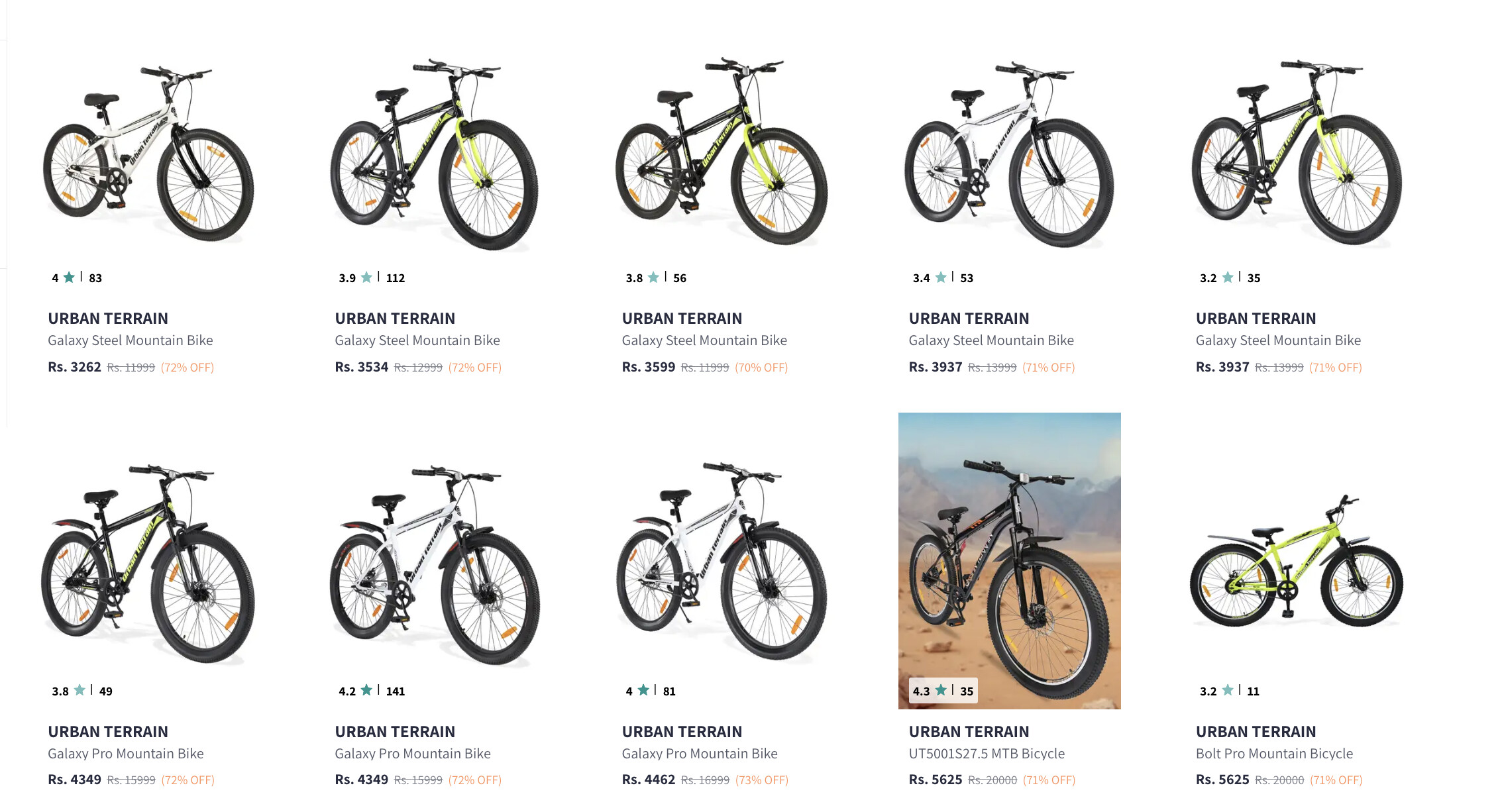Click the struck-through Rs. 16999 original price

(x=705, y=780)
